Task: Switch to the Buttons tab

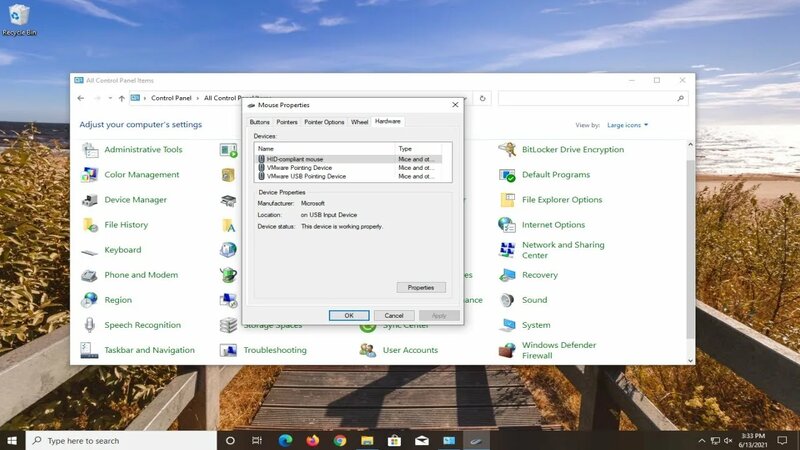Action: pos(259,122)
